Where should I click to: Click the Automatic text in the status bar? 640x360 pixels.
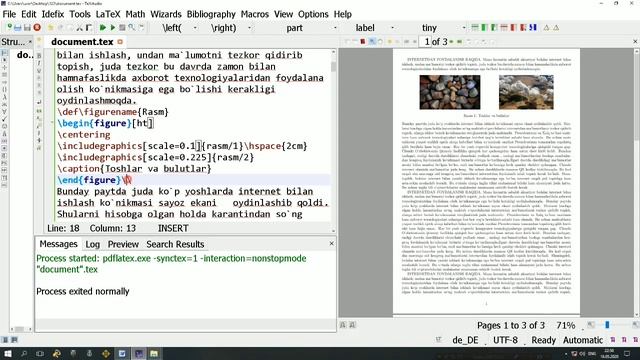tap(583, 340)
